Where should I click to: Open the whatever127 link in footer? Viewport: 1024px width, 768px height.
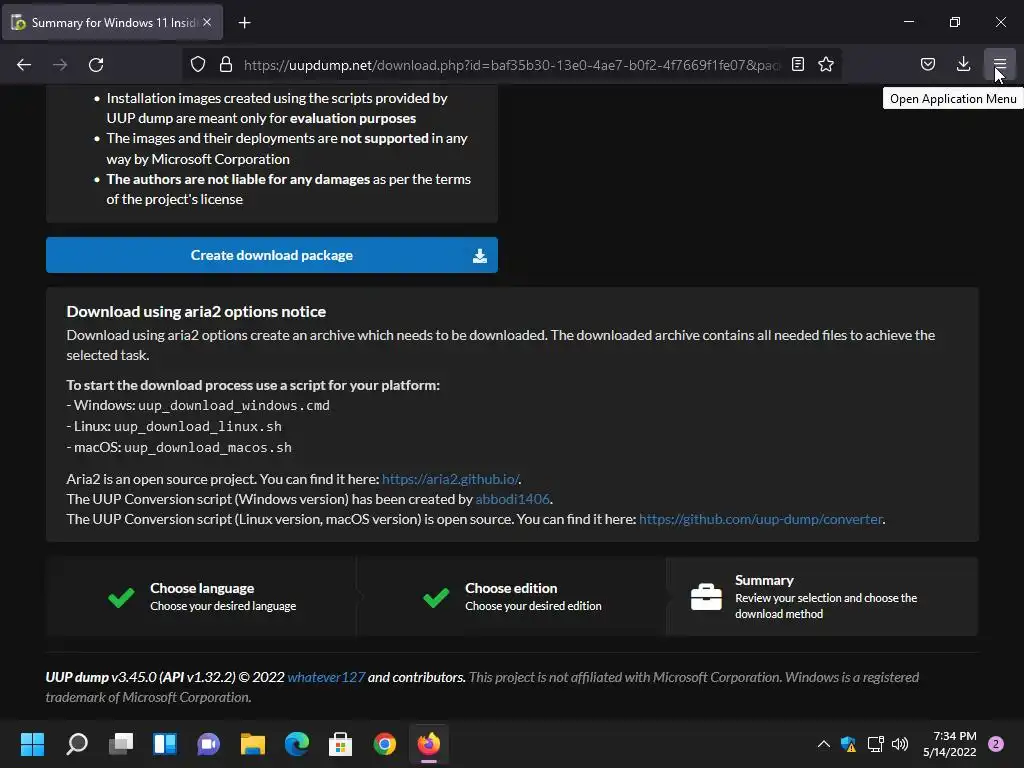click(x=326, y=677)
